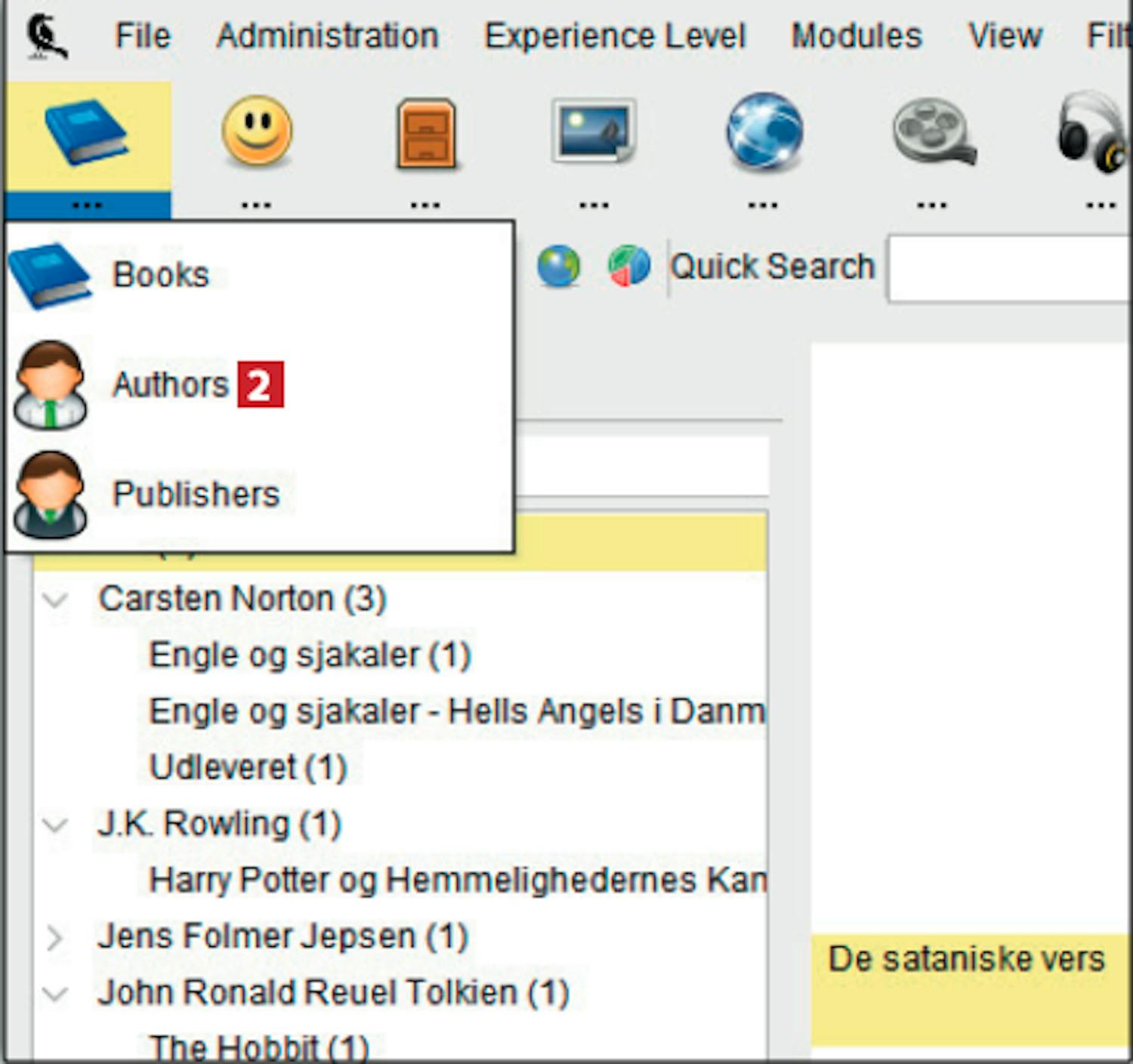Image resolution: width=1133 pixels, height=1064 pixels.
Task: Click the blue book icon next to Books
Action: pyautogui.click(x=50, y=276)
